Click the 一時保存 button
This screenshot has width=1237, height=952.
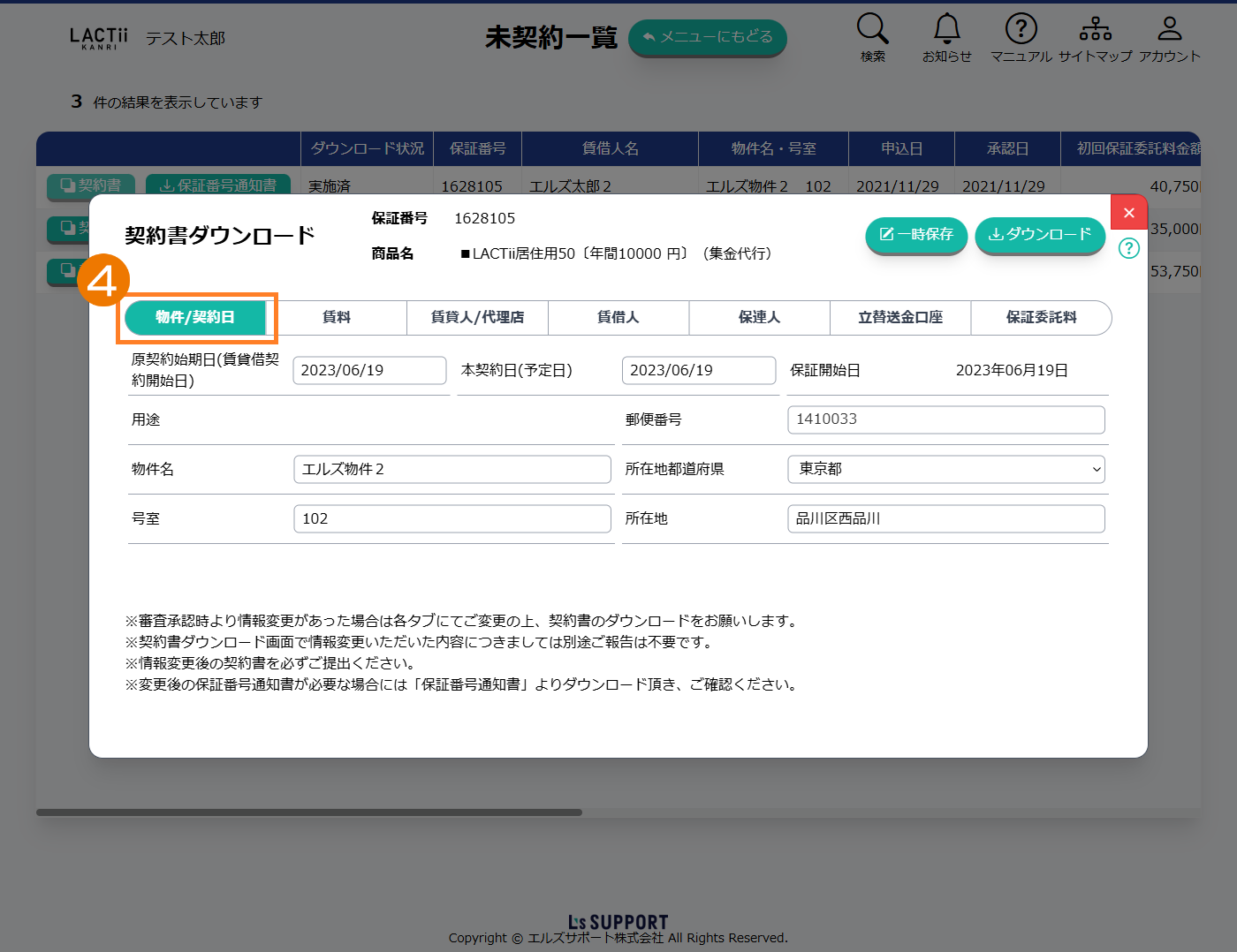coord(916,235)
